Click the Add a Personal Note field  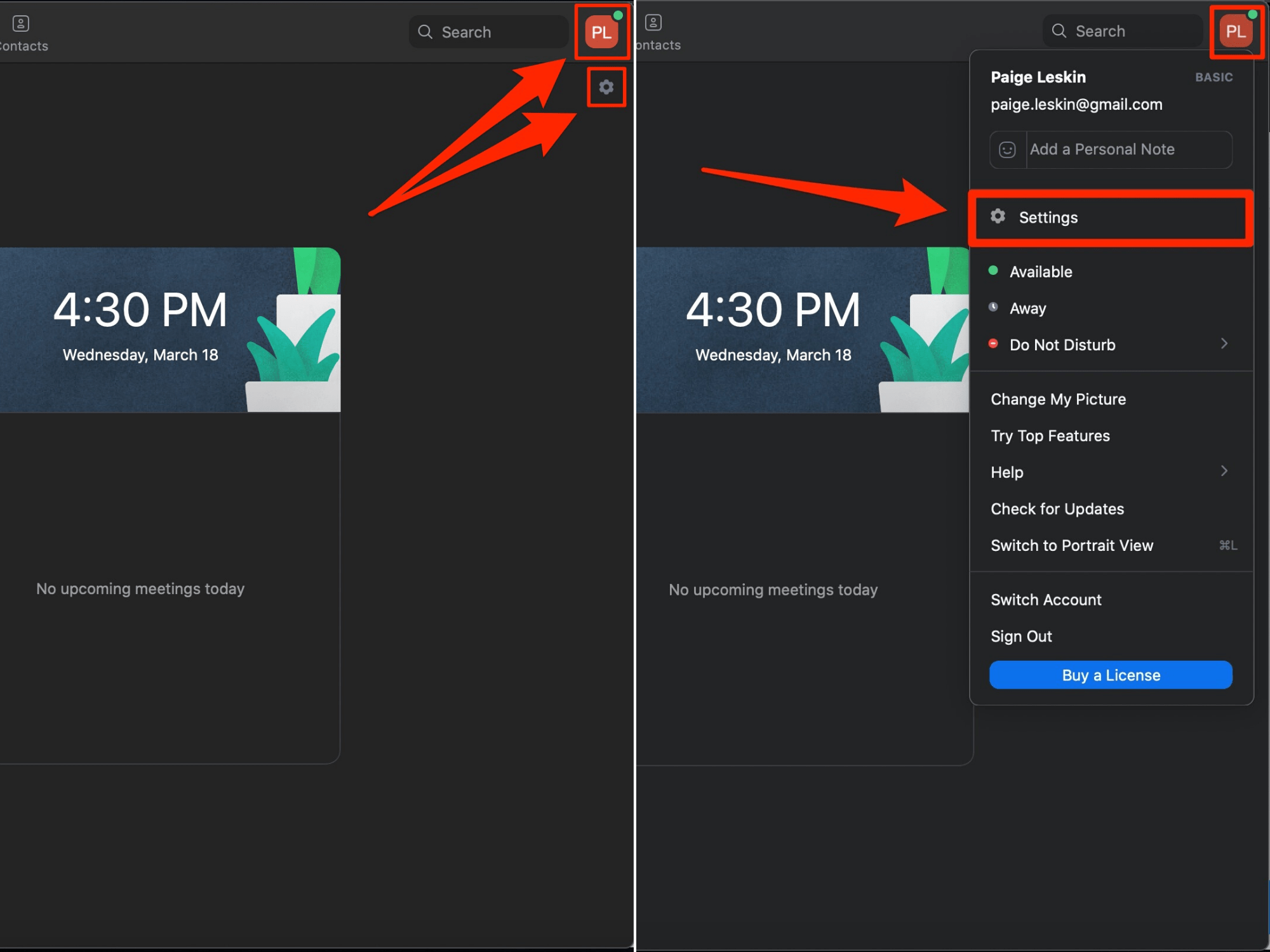tap(1128, 150)
